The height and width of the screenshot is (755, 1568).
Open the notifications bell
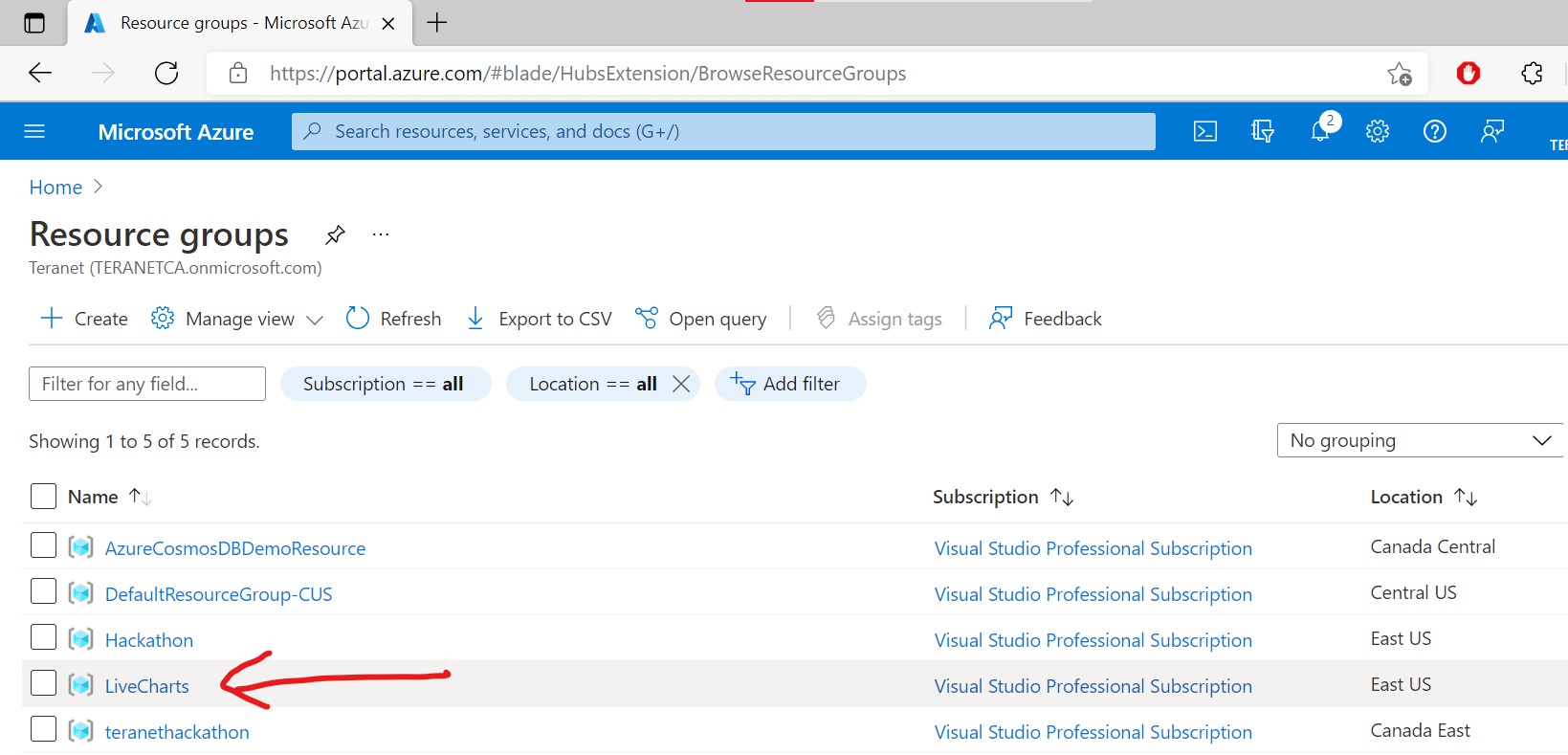point(1320,131)
